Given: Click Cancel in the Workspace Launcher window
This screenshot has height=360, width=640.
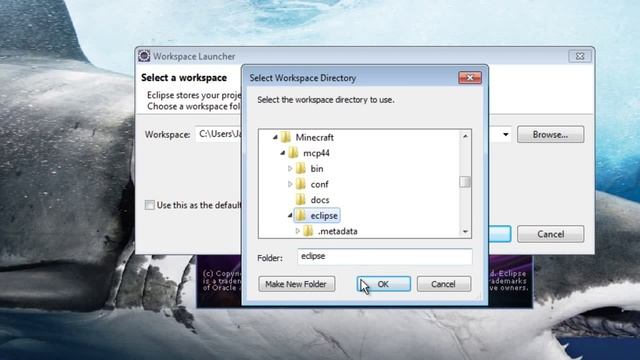Looking at the screenshot, I should pos(550,234).
